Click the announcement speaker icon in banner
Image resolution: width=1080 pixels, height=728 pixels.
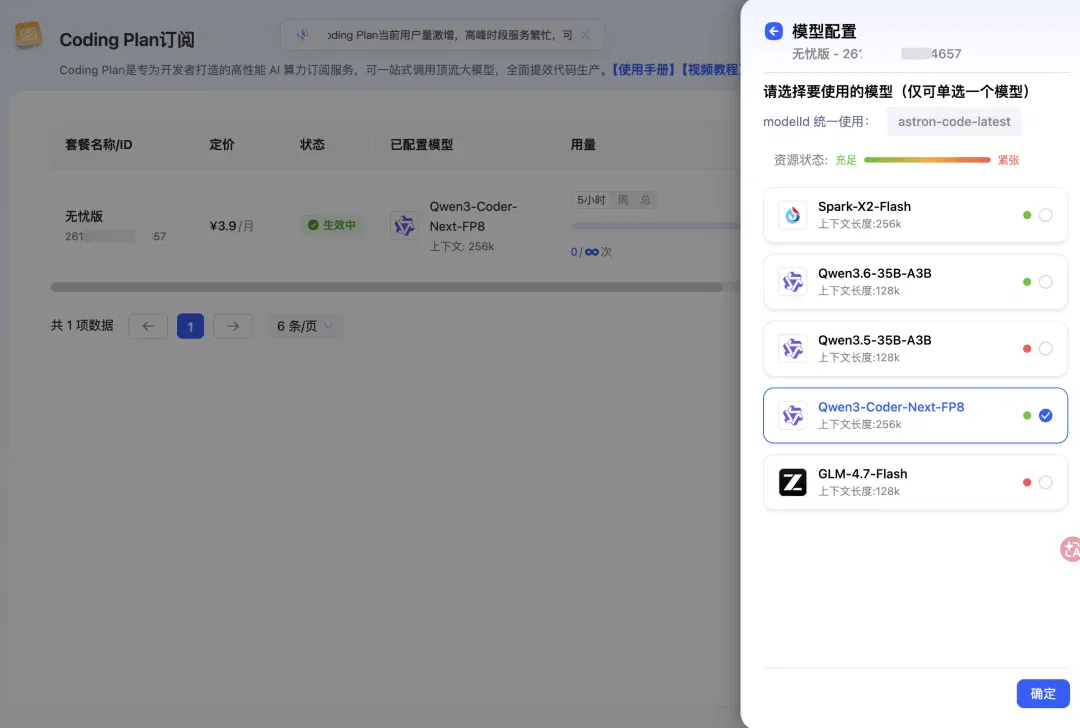click(x=302, y=34)
